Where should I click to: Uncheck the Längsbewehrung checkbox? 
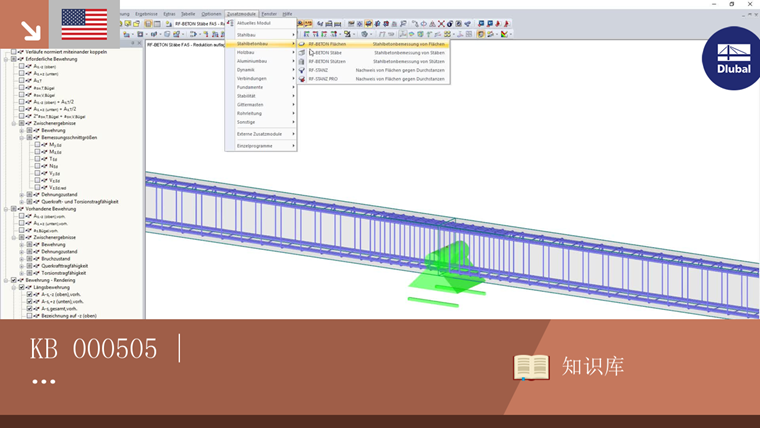coord(21,287)
